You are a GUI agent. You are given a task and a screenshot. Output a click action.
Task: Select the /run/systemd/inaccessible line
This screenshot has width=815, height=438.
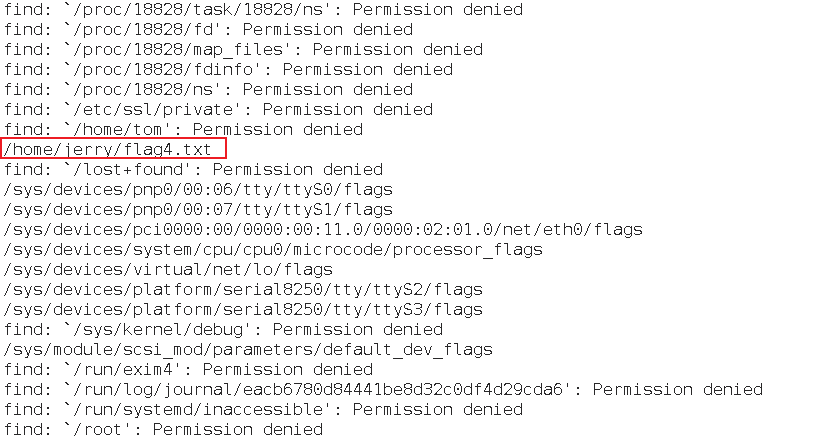(x=264, y=409)
